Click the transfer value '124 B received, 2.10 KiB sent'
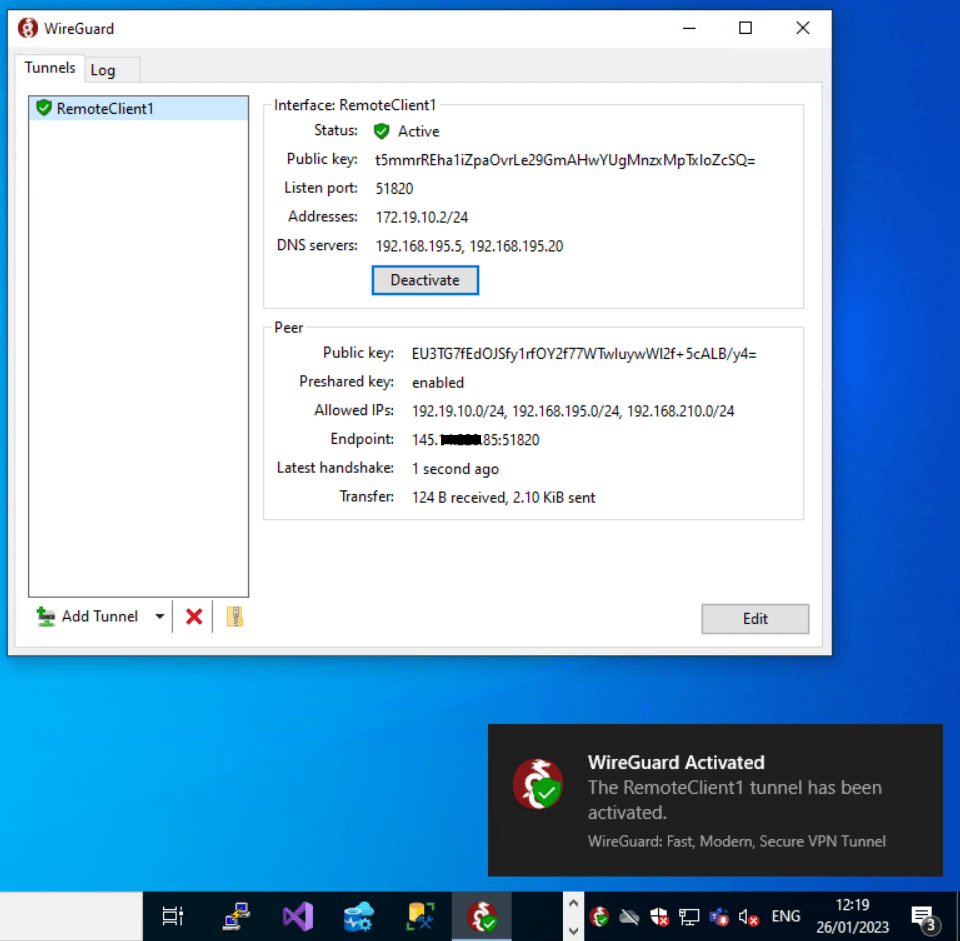Screen dimensions: 960x941 (503, 498)
